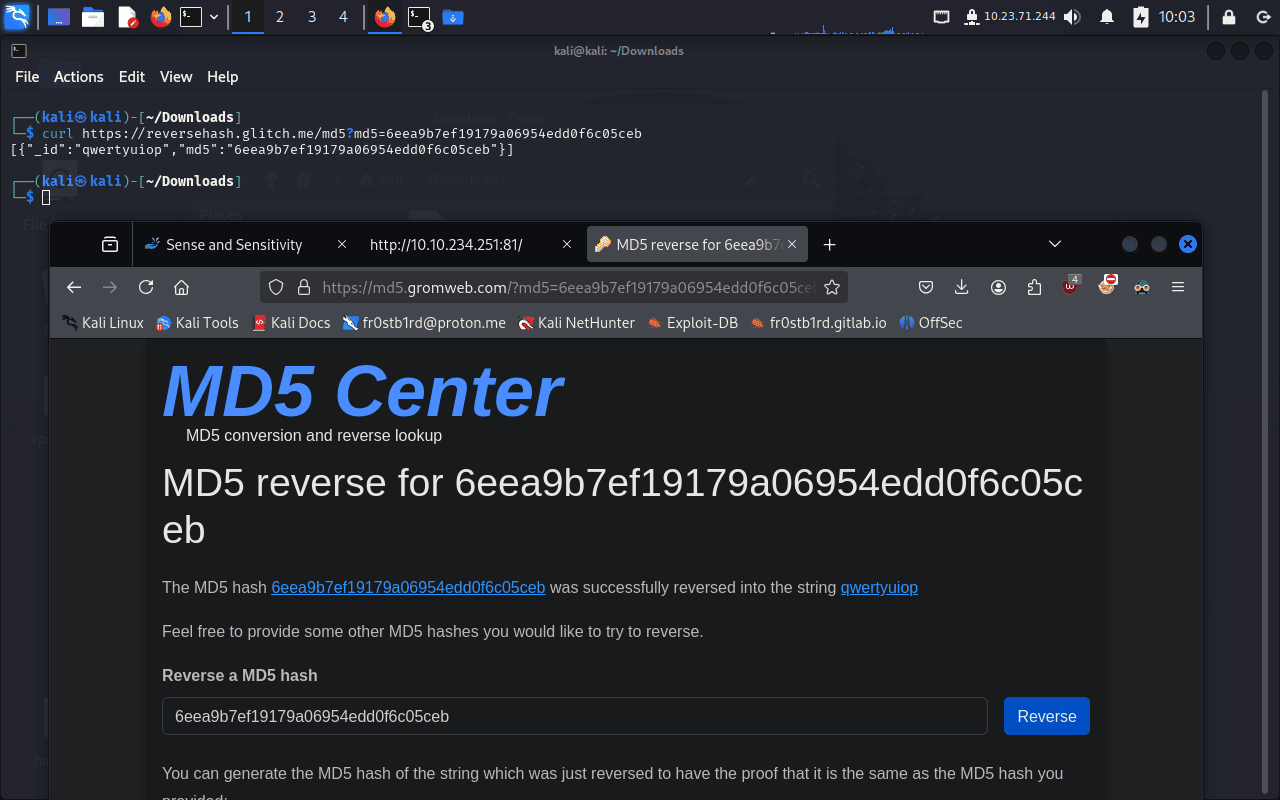Open the terminal Actions menu
This screenshot has height=800, width=1280.
(78, 77)
